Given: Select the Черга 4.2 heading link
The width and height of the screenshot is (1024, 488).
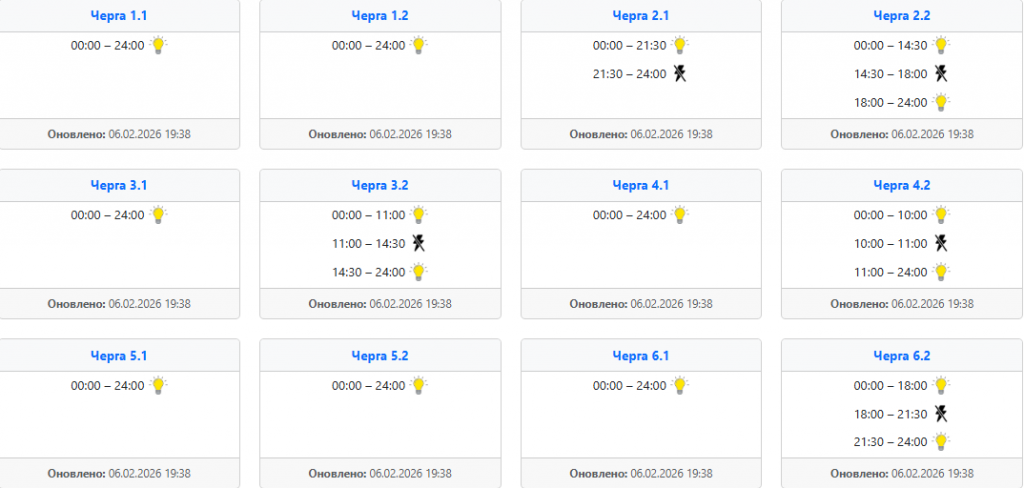Looking at the screenshot, I should coord(901,185).
